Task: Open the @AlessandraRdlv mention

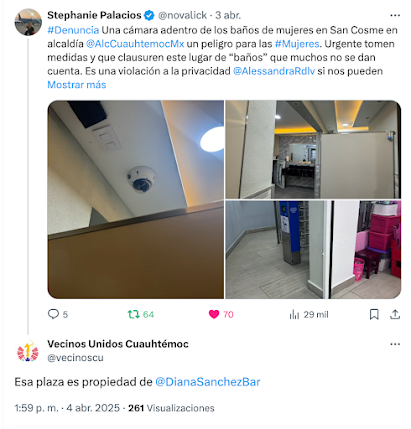Action: point(274,71)
